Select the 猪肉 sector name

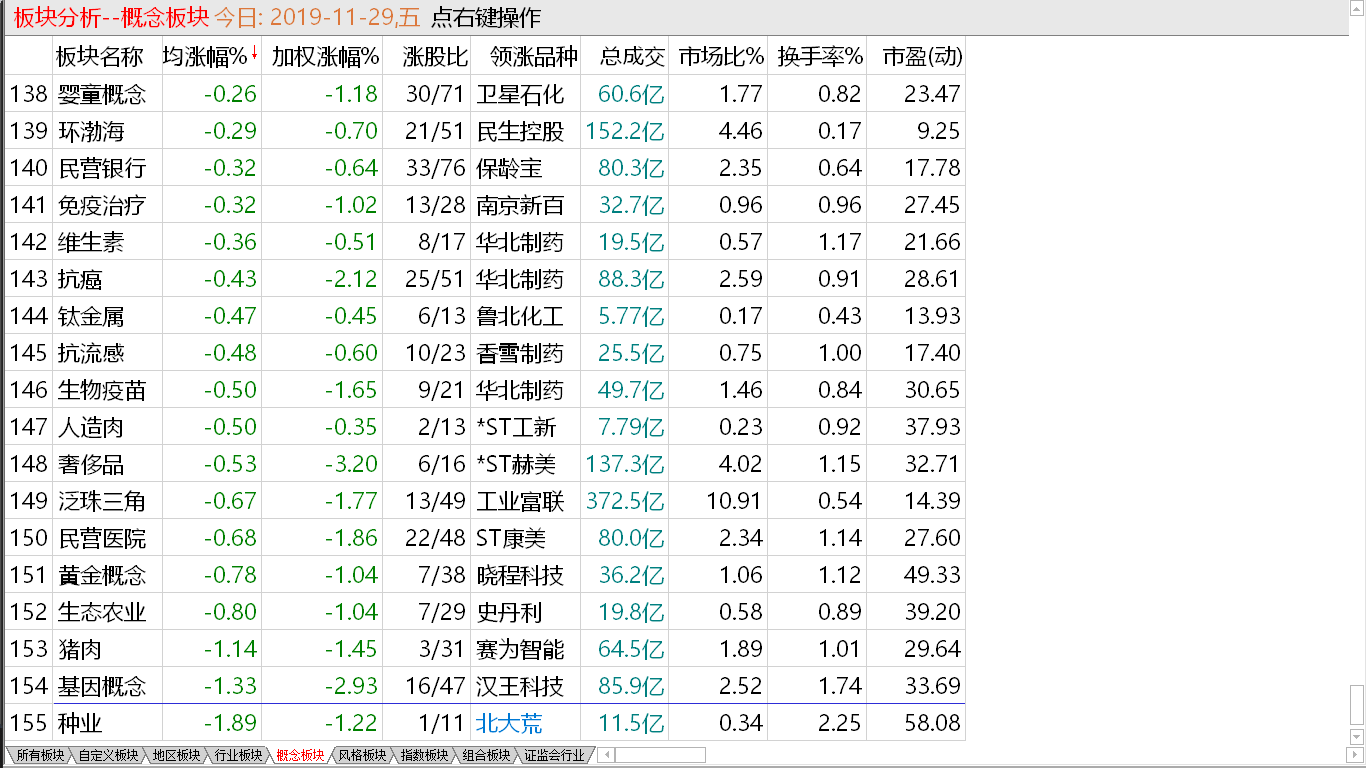tap(80, 649)
